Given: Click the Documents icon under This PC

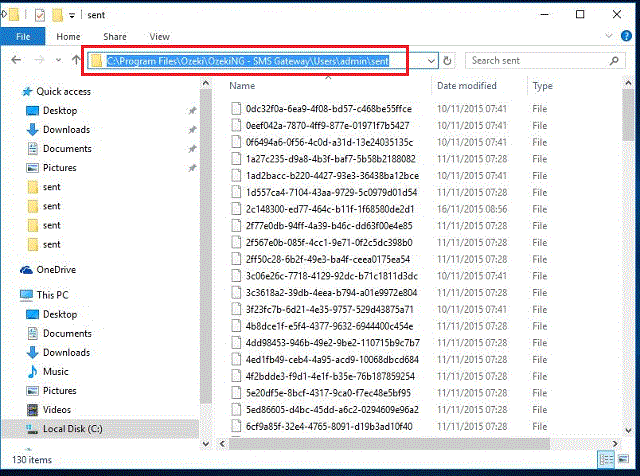Looking at the screenshot, I should point(32,334).
